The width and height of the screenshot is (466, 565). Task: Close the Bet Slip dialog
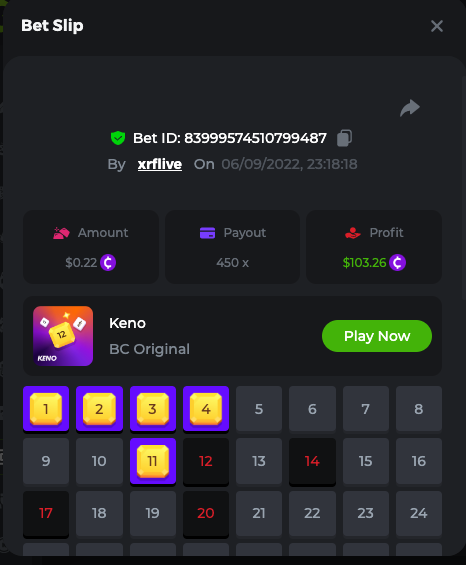point(437,26)
